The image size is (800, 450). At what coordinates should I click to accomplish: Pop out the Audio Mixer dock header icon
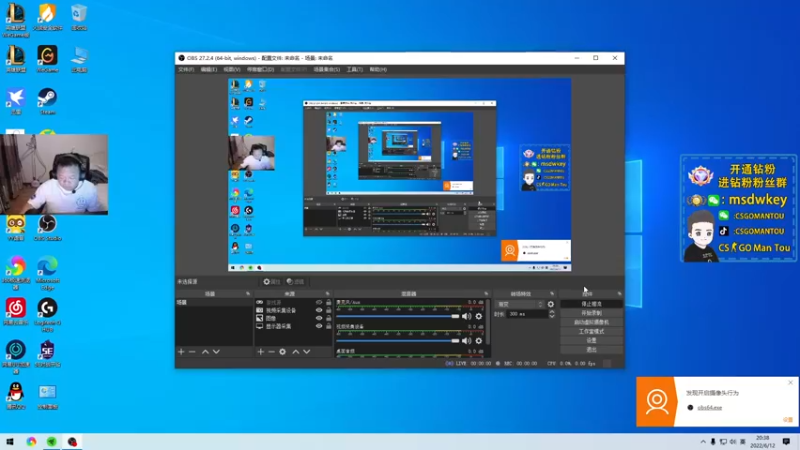486,294
